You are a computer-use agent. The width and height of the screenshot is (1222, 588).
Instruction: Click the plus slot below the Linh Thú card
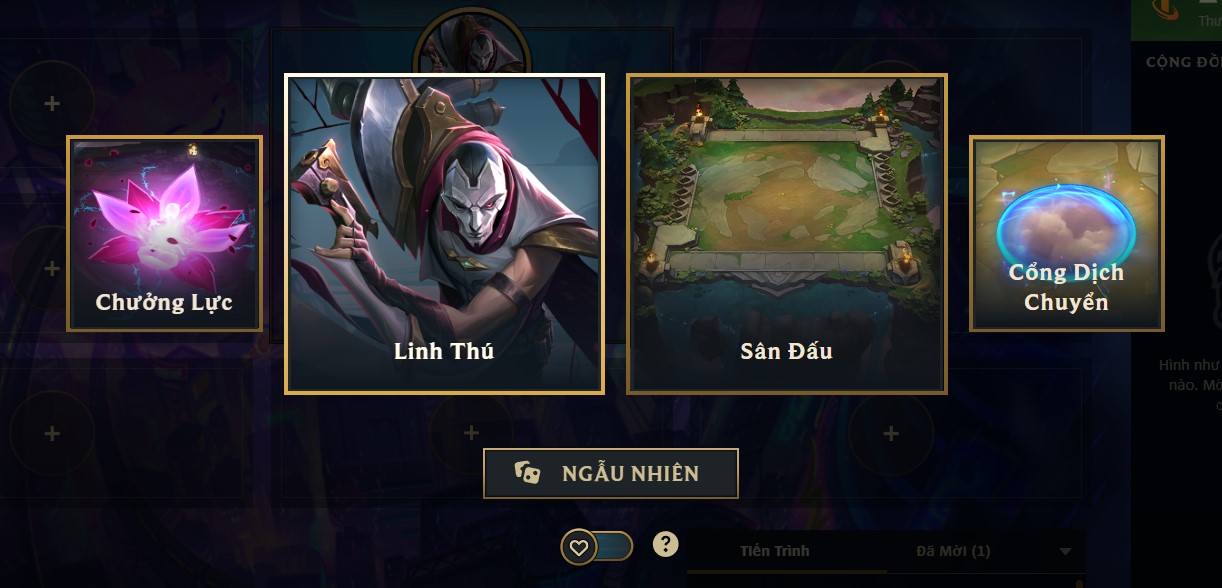472,433
